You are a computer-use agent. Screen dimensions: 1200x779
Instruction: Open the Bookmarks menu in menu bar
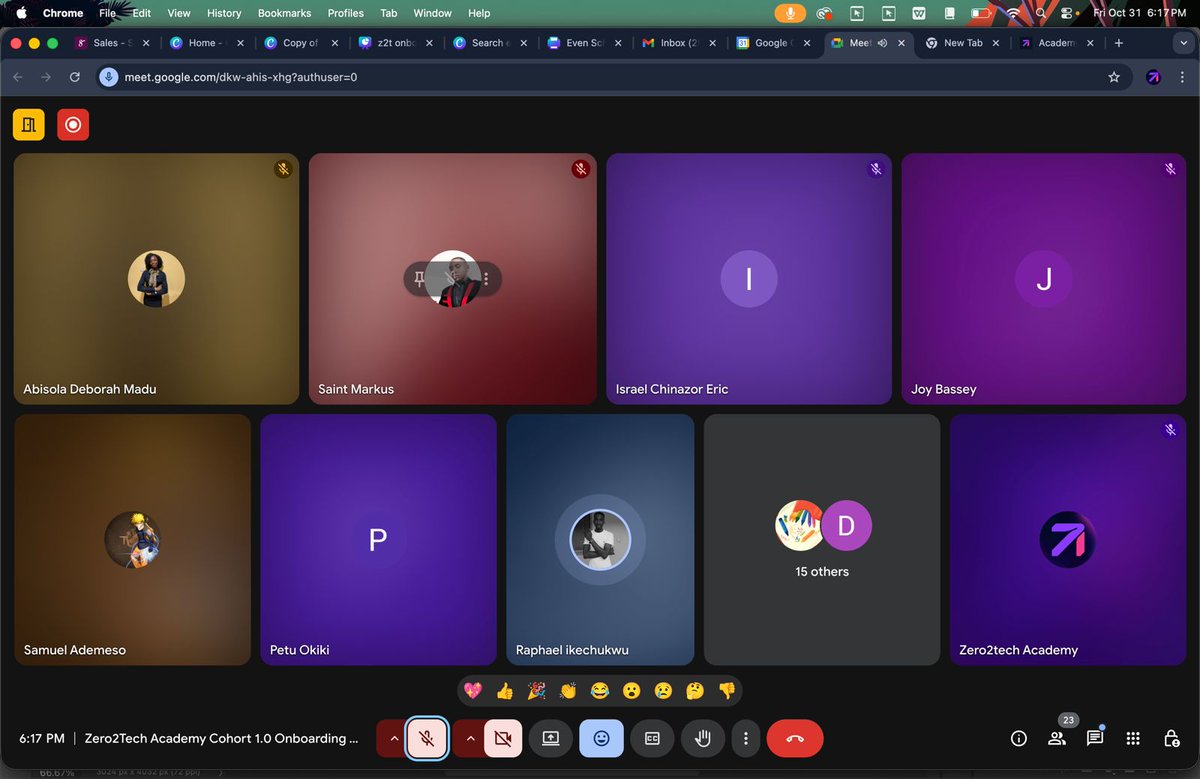point(284,13)
